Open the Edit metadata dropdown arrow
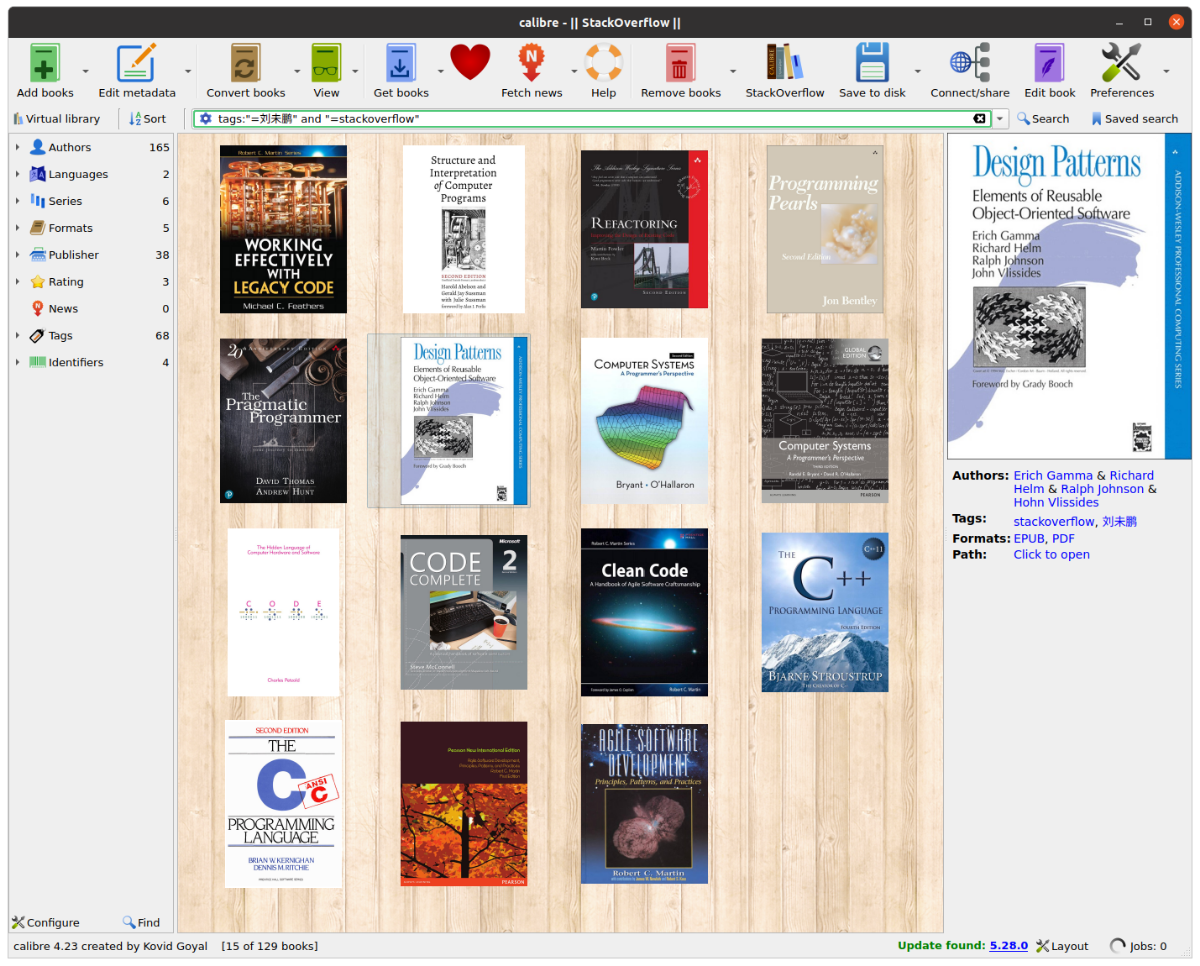Screen dimensions: 1200x966 [x=188, y=71]
